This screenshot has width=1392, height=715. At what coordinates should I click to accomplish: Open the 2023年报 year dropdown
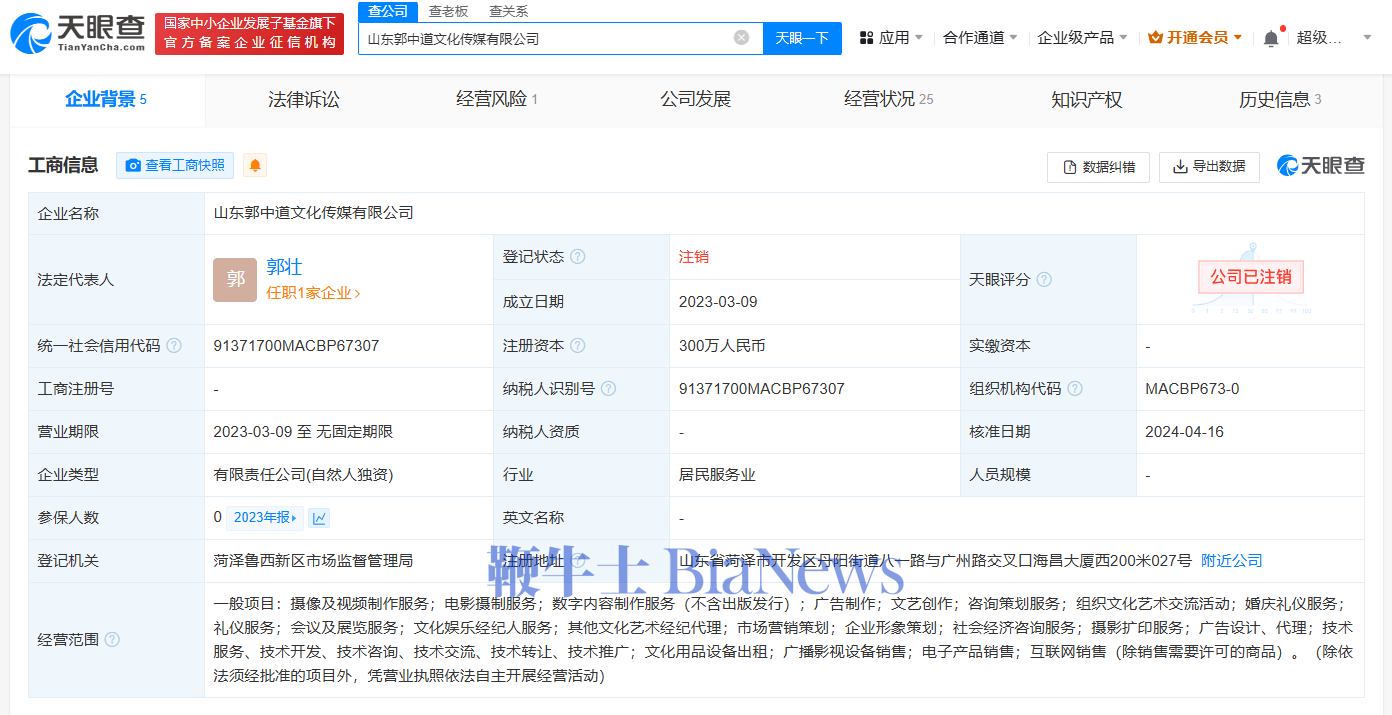(x=266, y=518)
